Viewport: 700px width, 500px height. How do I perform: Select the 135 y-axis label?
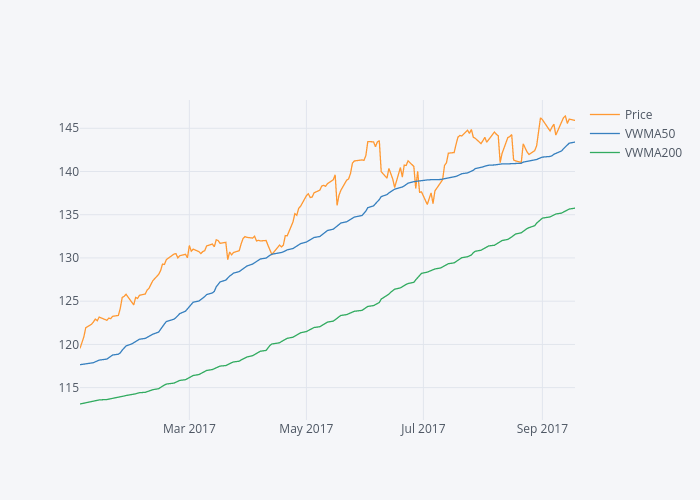68,215
